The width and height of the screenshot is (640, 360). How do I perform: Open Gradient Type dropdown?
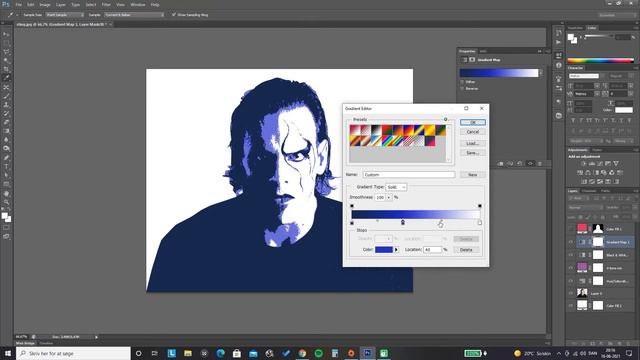point(396,187)
